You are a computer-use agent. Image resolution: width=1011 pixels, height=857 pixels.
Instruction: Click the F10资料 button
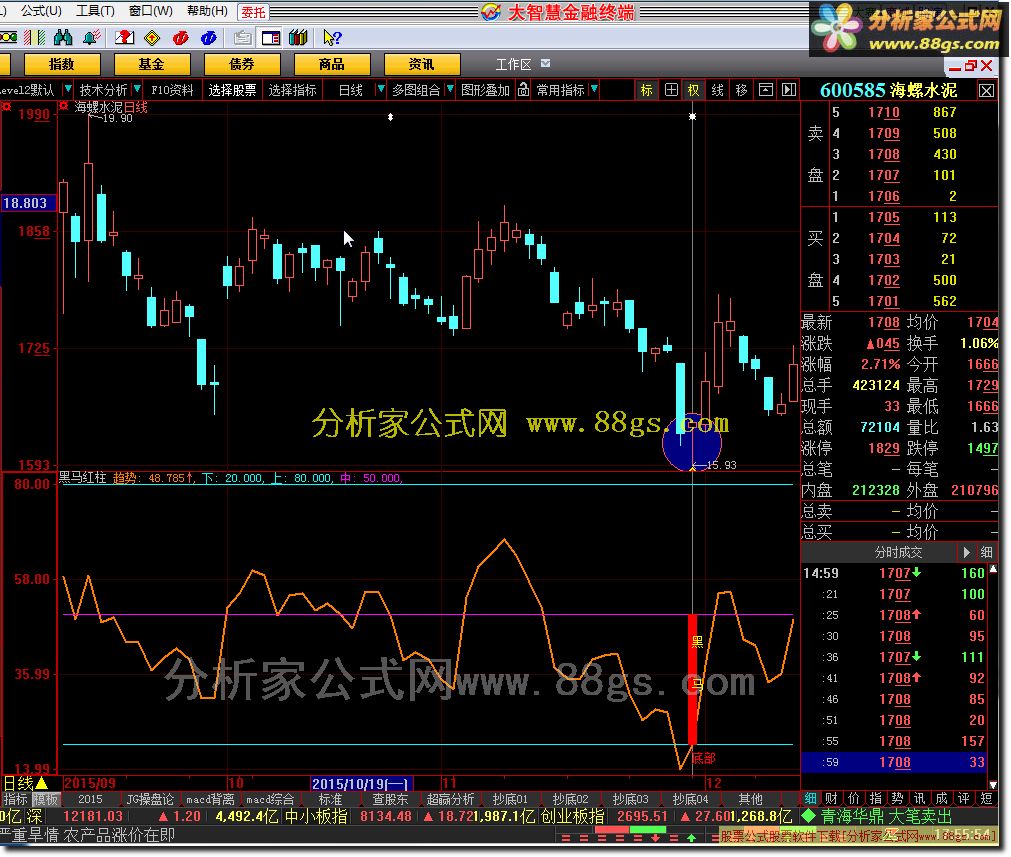172,90
